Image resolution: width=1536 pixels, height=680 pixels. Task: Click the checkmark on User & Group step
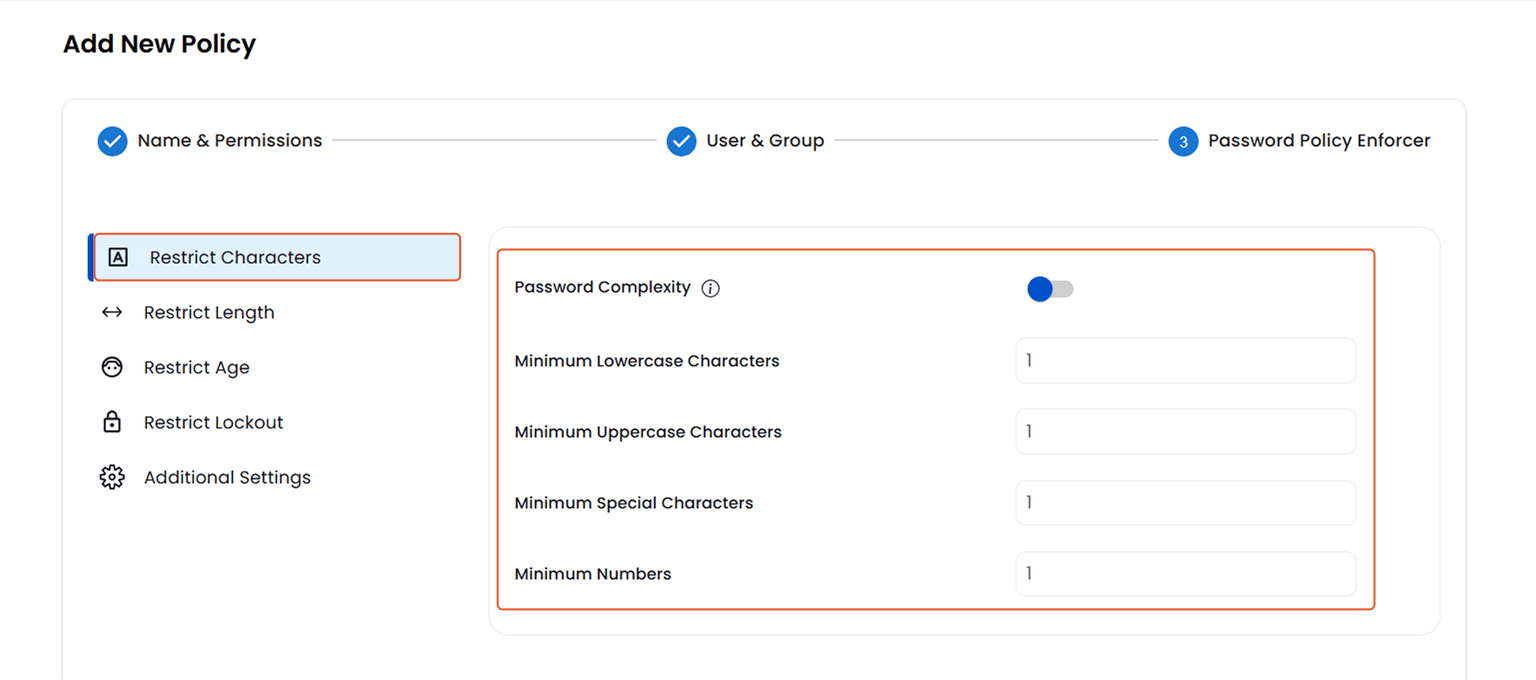point(681,141)
